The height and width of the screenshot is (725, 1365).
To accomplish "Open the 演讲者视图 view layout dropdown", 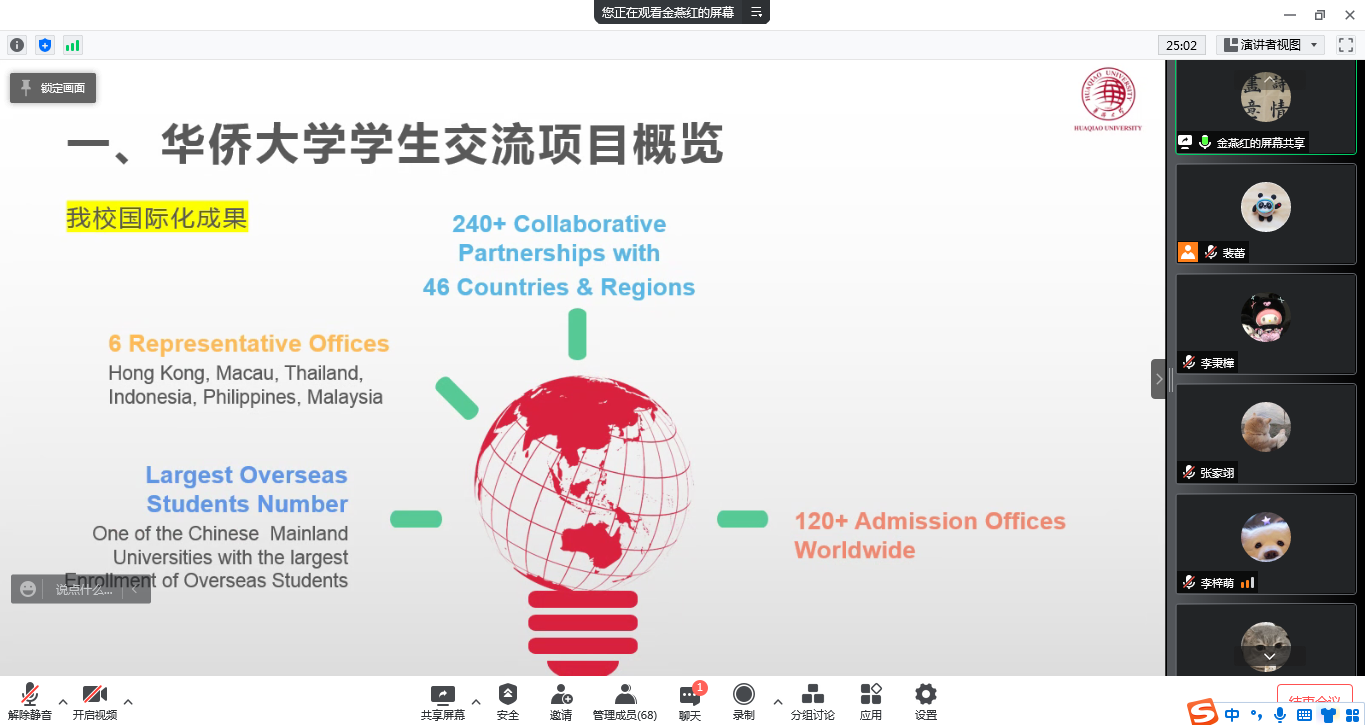I will pos(1270,45).
